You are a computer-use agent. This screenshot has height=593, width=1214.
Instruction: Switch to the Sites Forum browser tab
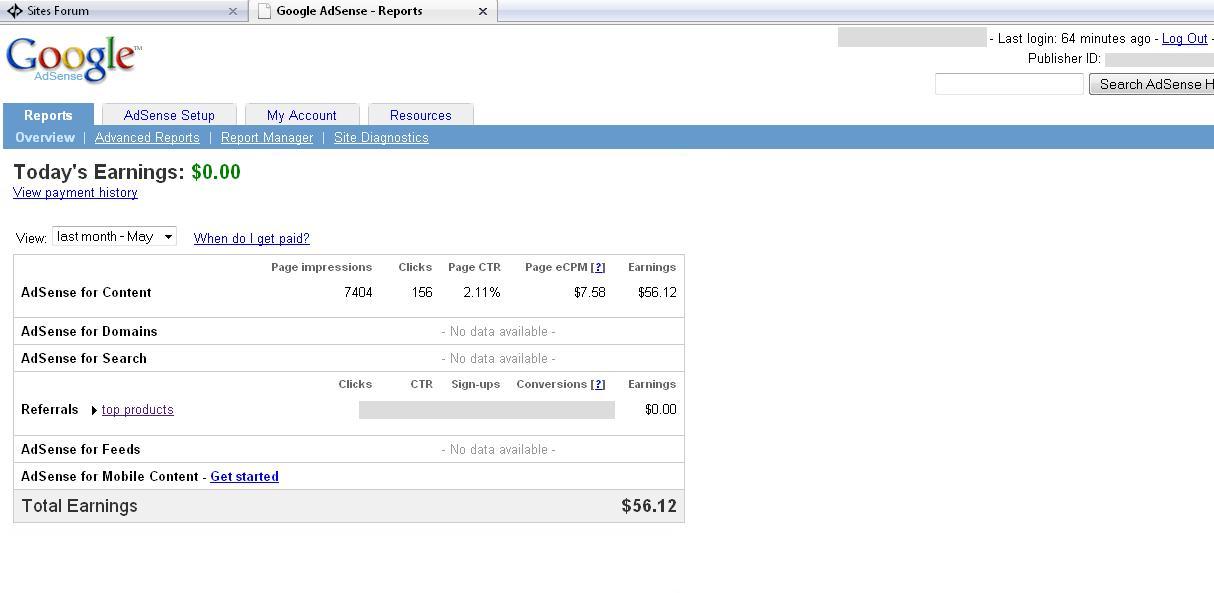pos(123,11)
